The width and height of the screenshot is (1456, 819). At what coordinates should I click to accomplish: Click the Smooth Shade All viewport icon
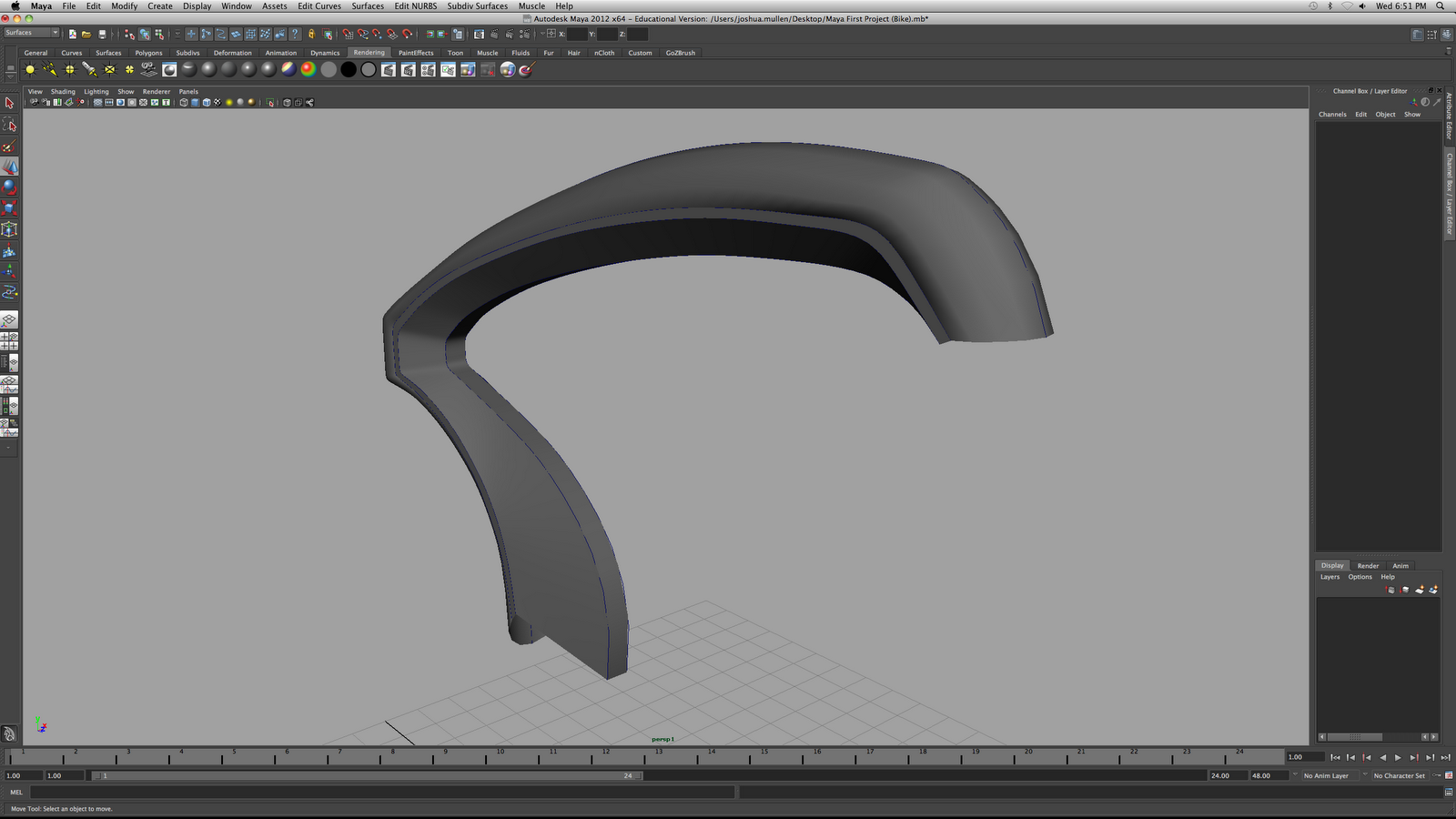coord(196,102)
